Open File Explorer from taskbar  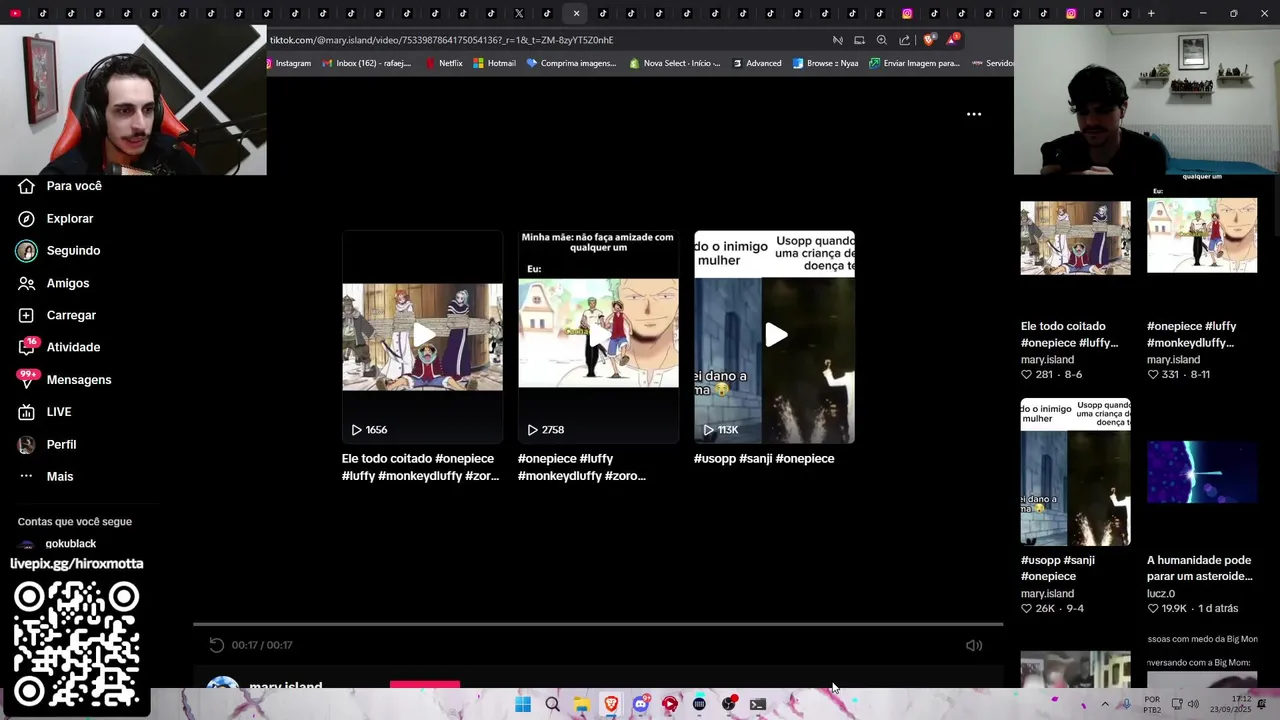pos(581,704)
